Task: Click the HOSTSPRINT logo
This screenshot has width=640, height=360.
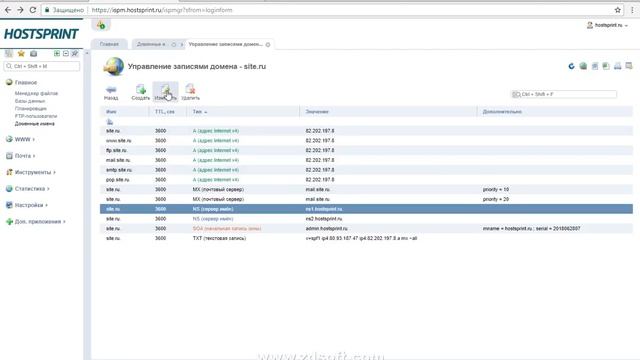Action: [x=41, y=34]
